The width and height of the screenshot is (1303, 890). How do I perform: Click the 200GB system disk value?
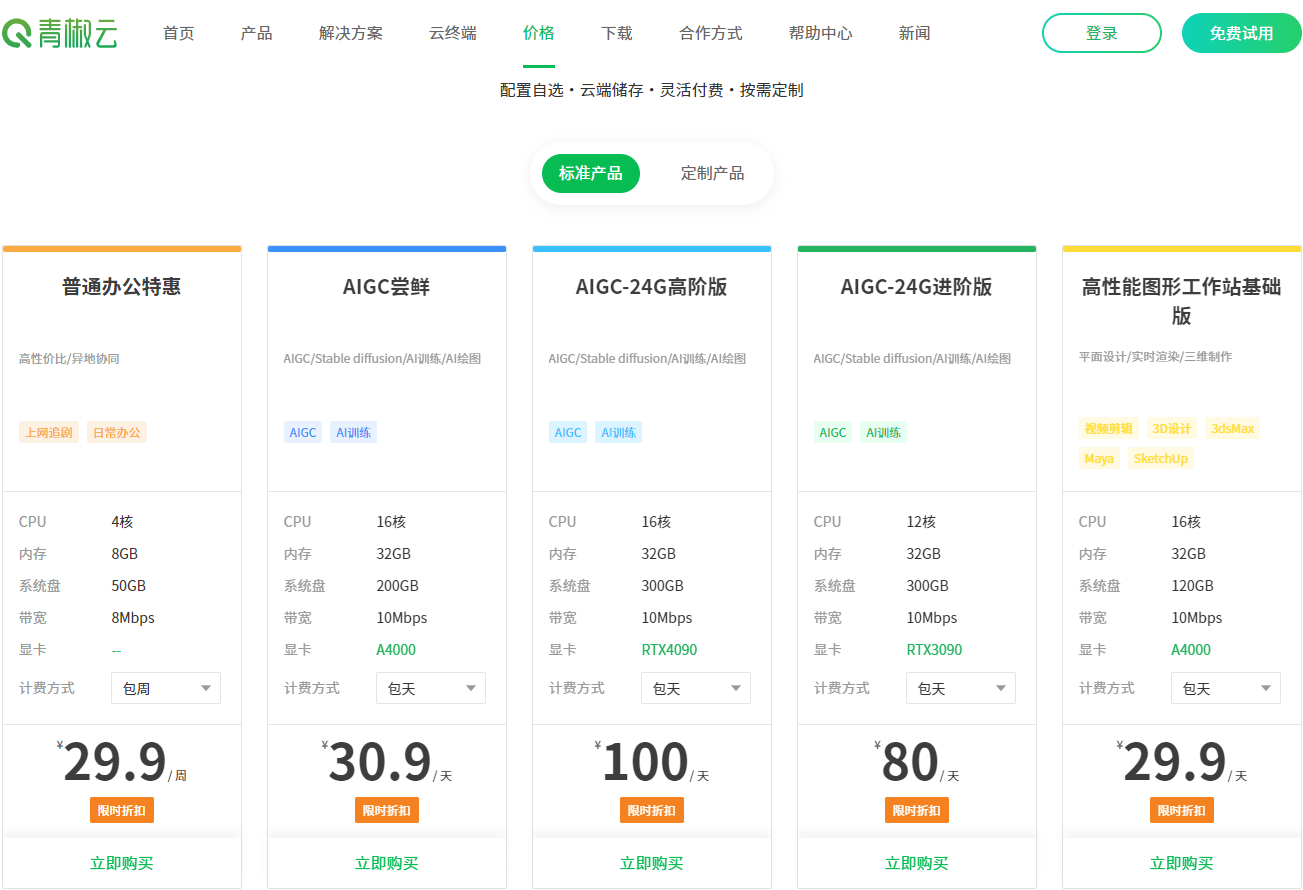pos(397,586)
